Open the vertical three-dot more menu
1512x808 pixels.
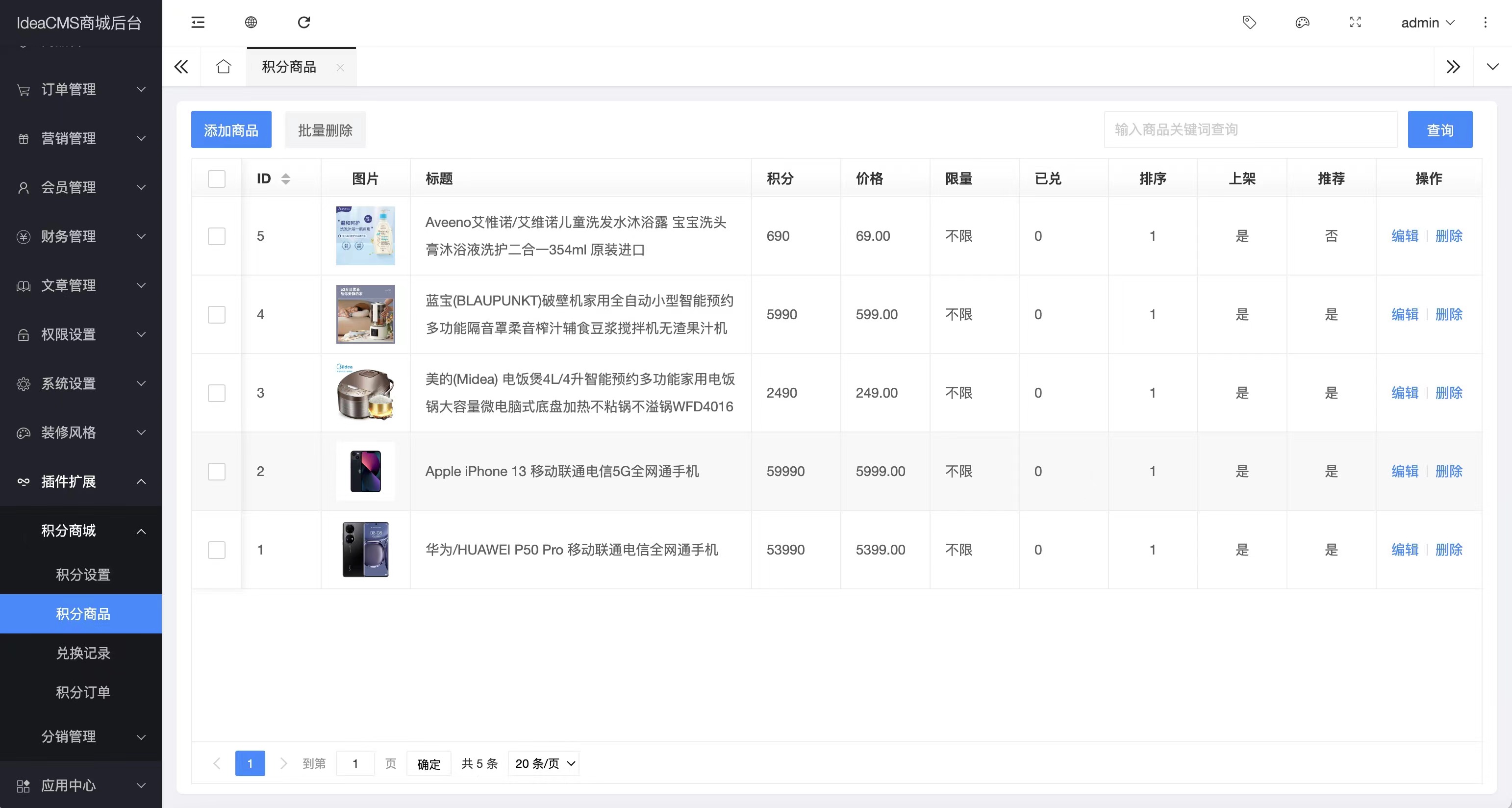coord(1486,22)
